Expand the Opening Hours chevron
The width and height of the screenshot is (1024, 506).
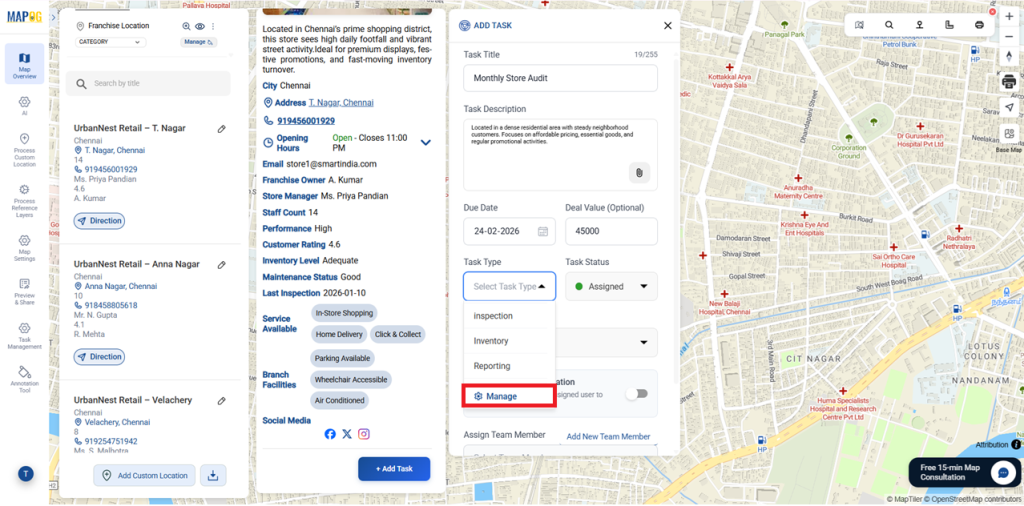tap(425, 143)
